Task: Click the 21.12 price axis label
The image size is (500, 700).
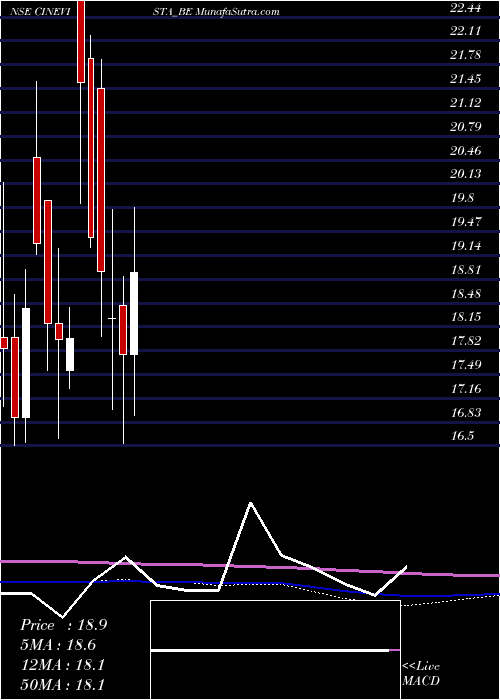Action: coord(466,103)
